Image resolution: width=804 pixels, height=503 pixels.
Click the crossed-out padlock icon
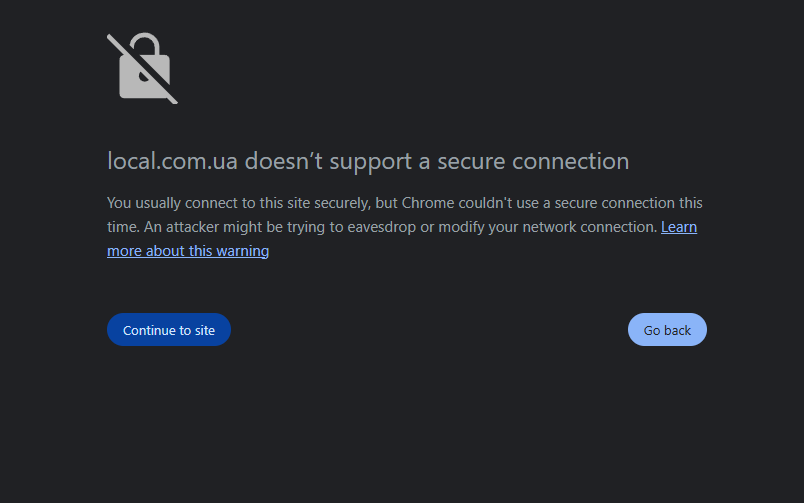click(x=143, y=69)
